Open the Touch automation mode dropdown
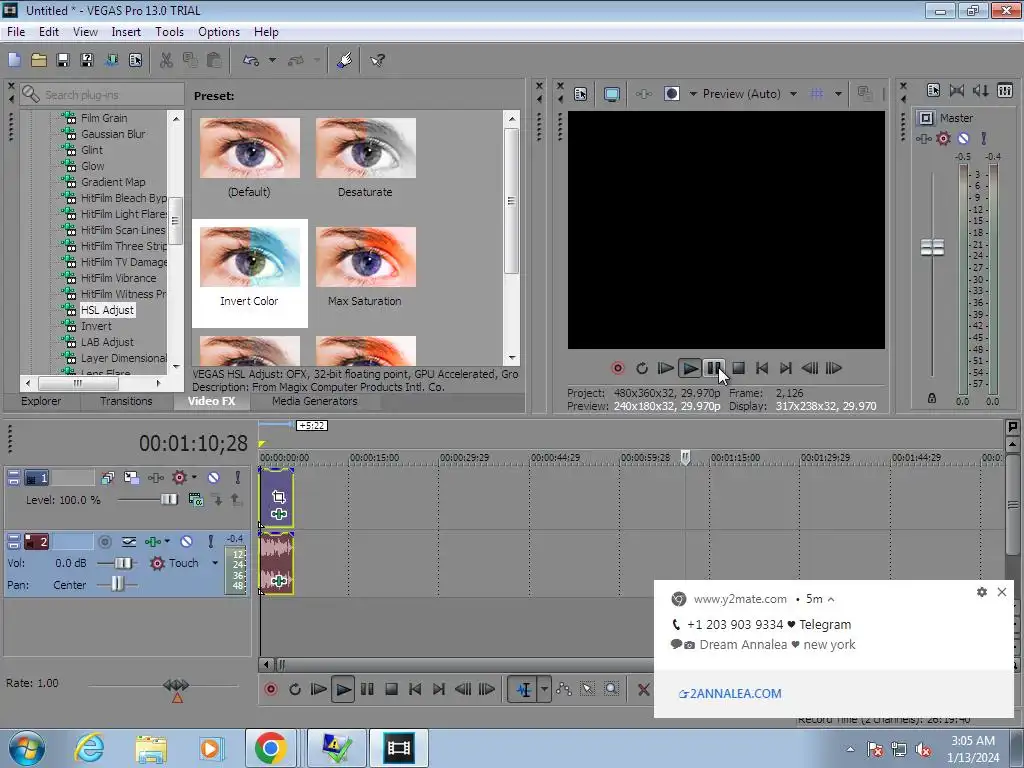This screenshot has height=768, width=1024. pyautogui.click(x=214, y=563)
